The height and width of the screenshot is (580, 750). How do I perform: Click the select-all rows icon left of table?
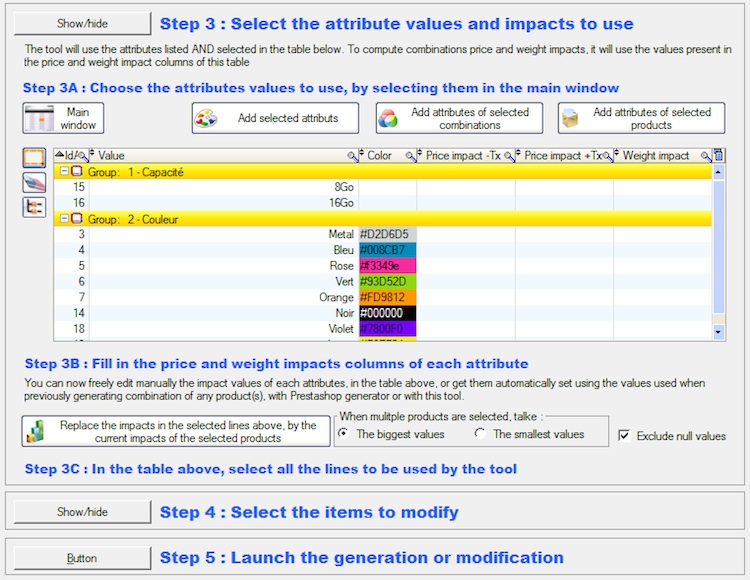tap(34, 158)
